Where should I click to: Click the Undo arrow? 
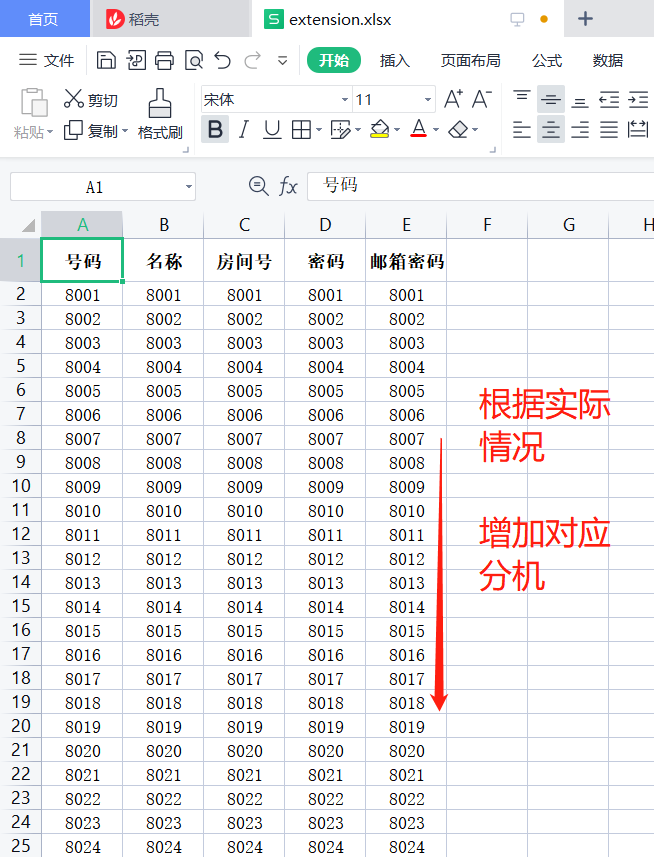pos(223,61)
